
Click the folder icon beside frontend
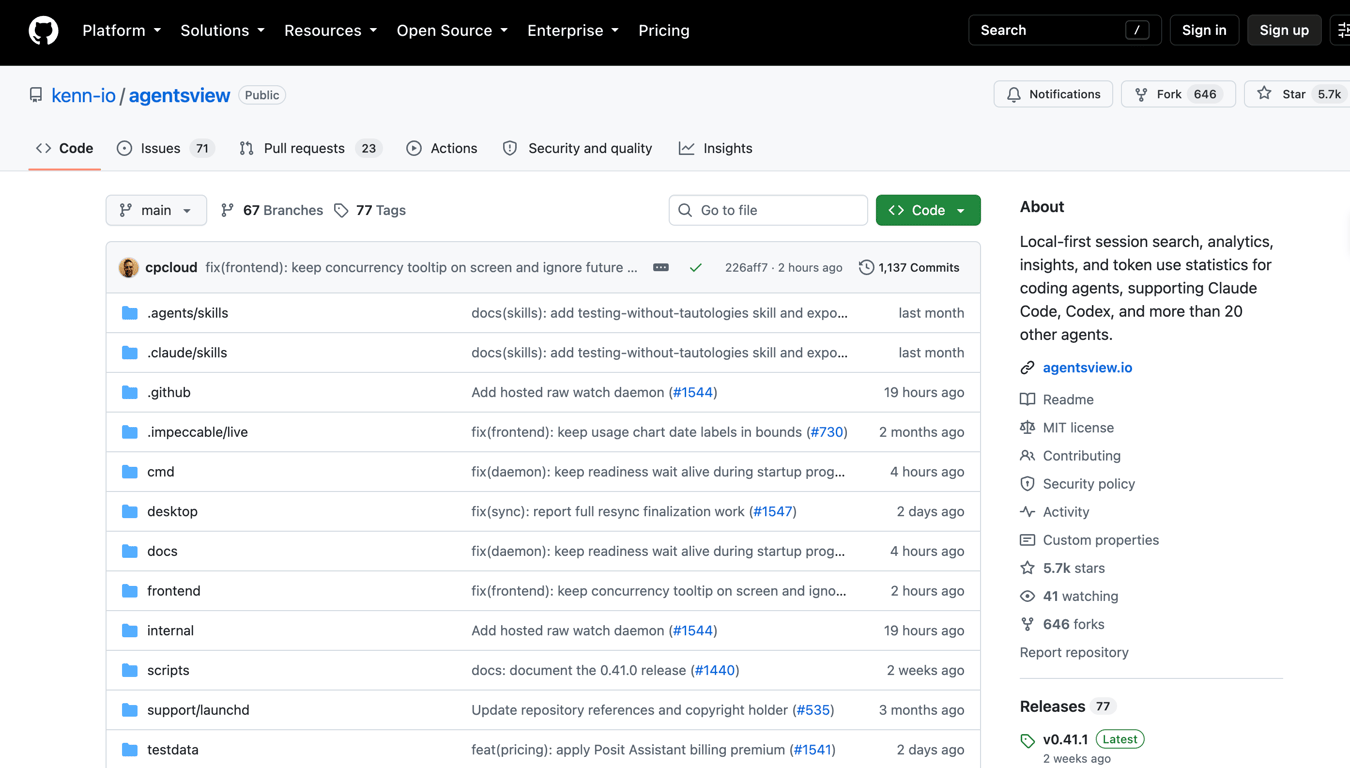(130, 591)
